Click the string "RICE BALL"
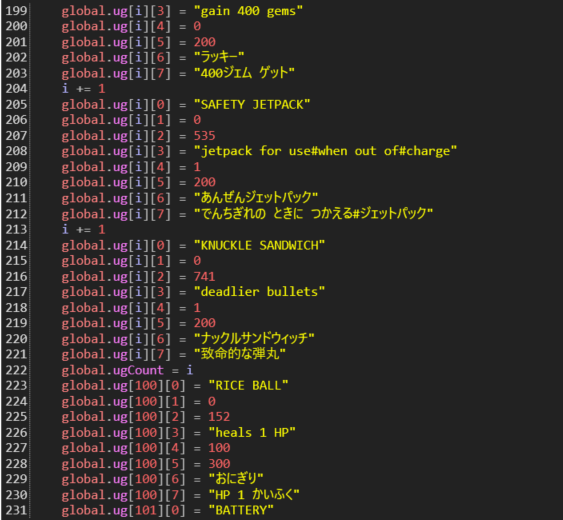Screen dimensions: 563x520 [x=248, y=386]
